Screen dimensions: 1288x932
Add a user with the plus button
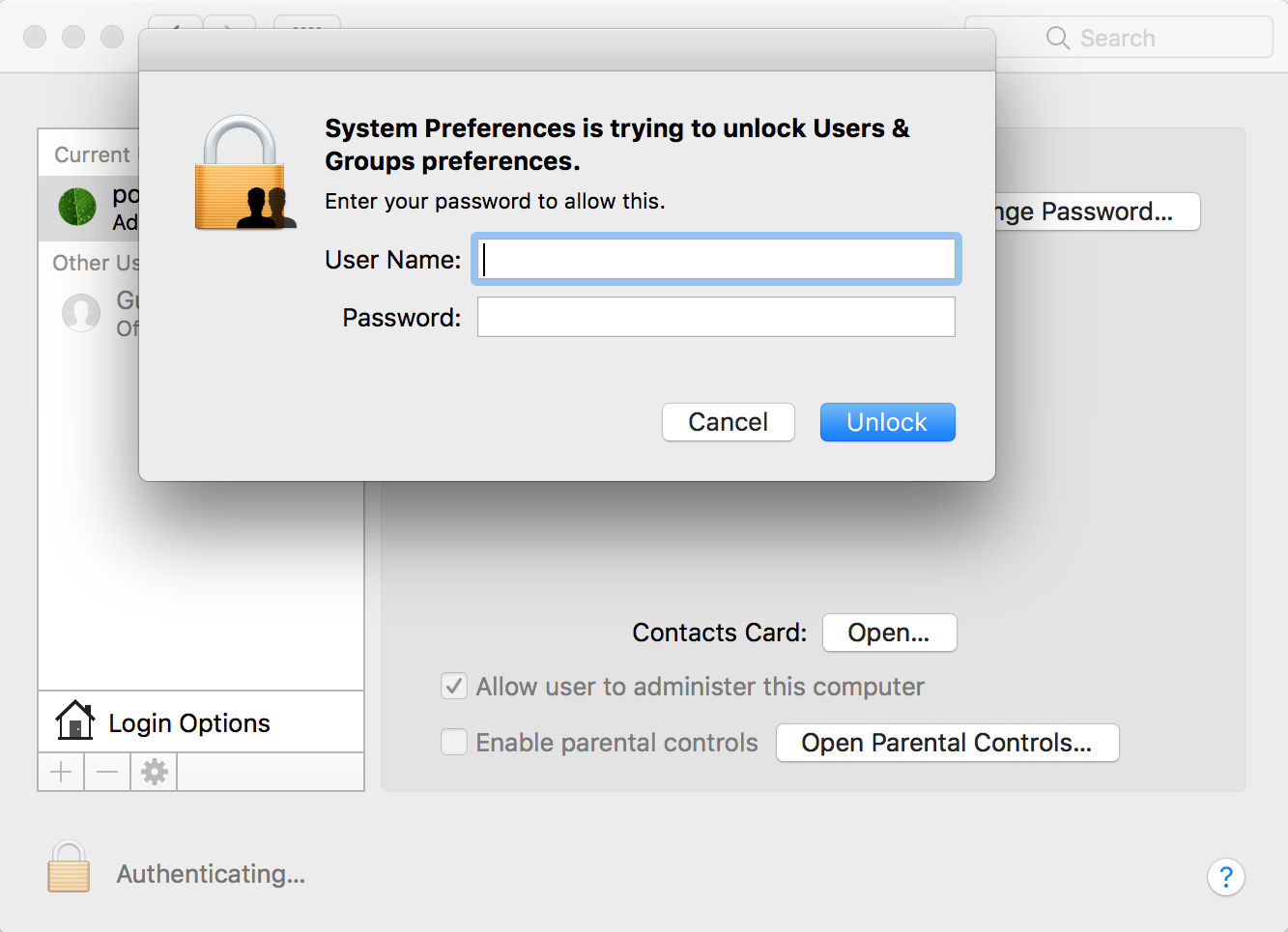click(61, 772)
